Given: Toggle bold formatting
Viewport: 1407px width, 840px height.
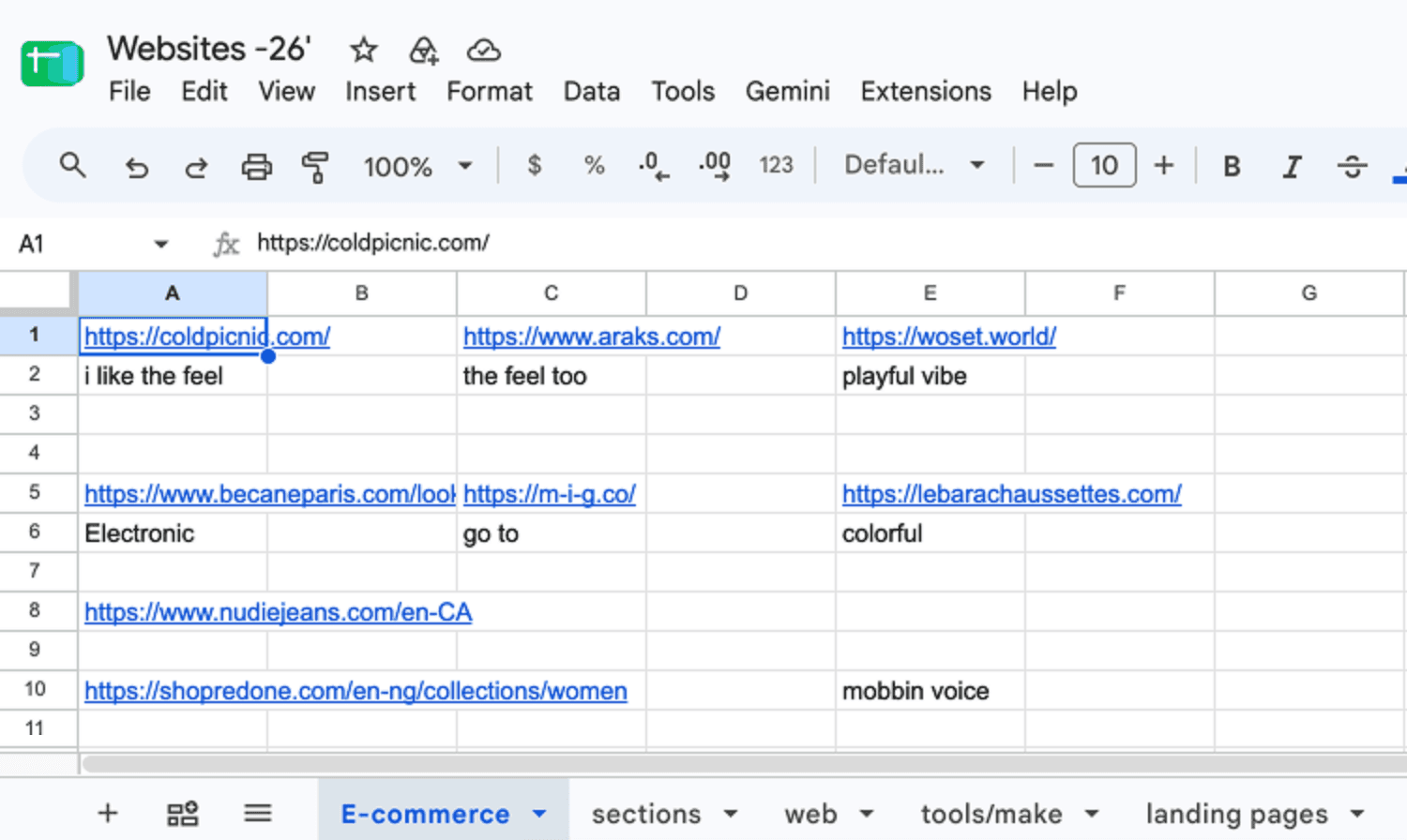Looking at the screenshot, I should click(1232, 167).
